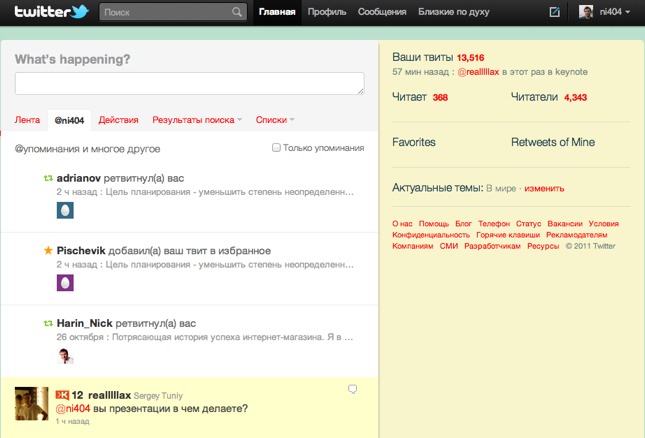The height and width of the screenshot is (438, 645).
Task: Open the 'Статус' footer link
Action: 529,224
